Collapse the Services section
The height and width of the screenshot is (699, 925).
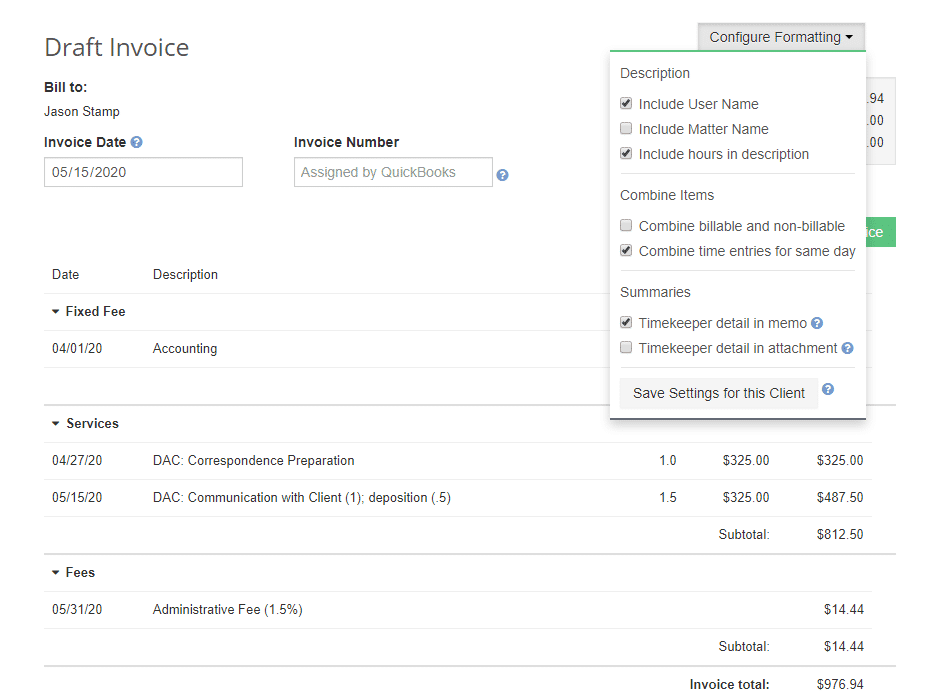[x=55, y=423]
